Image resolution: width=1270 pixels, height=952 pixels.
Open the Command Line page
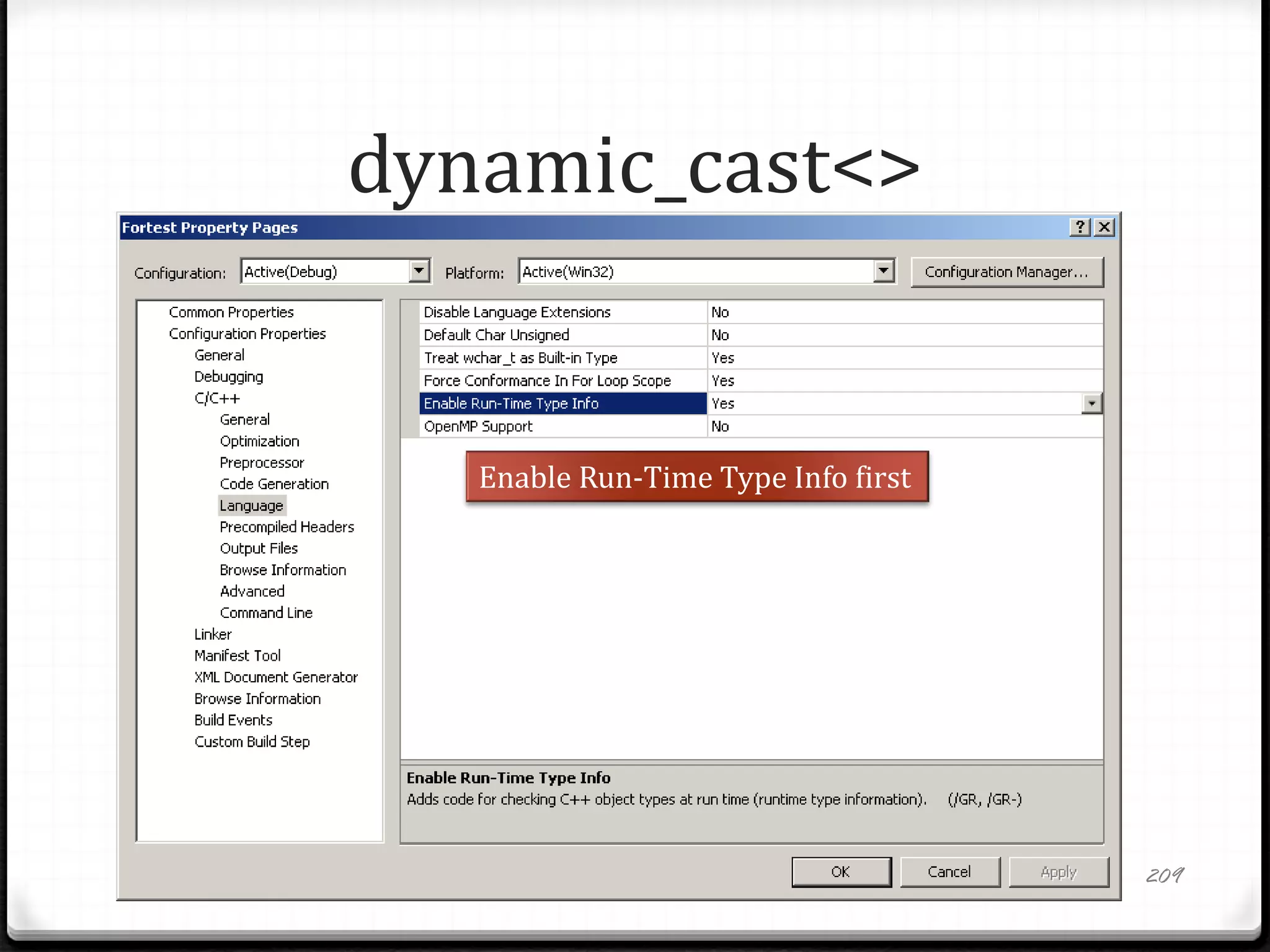[x=267, y=613]
